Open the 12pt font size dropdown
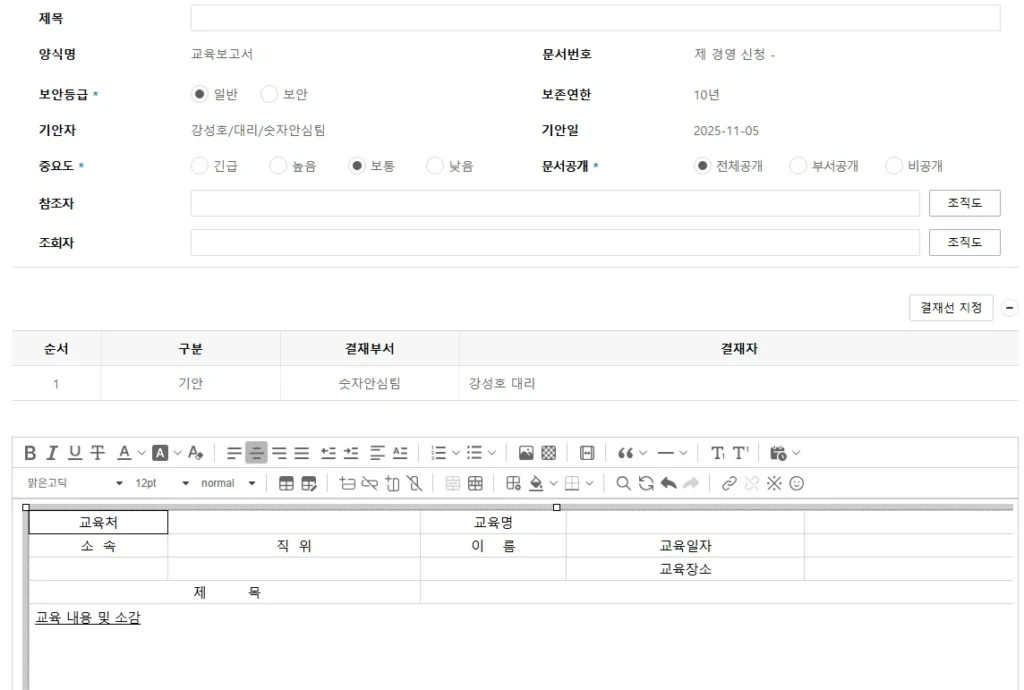 [161, 483]
